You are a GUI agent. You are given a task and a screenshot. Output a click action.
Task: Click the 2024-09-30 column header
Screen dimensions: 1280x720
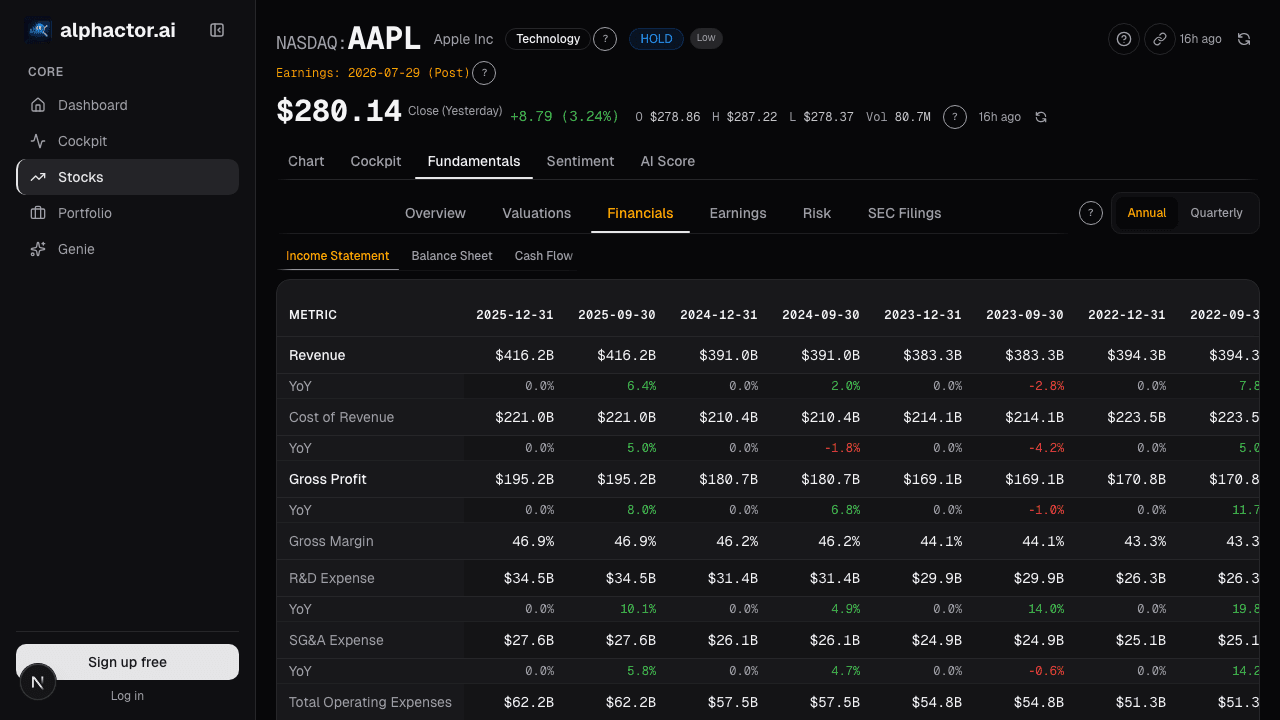click(x=820, y=315)
